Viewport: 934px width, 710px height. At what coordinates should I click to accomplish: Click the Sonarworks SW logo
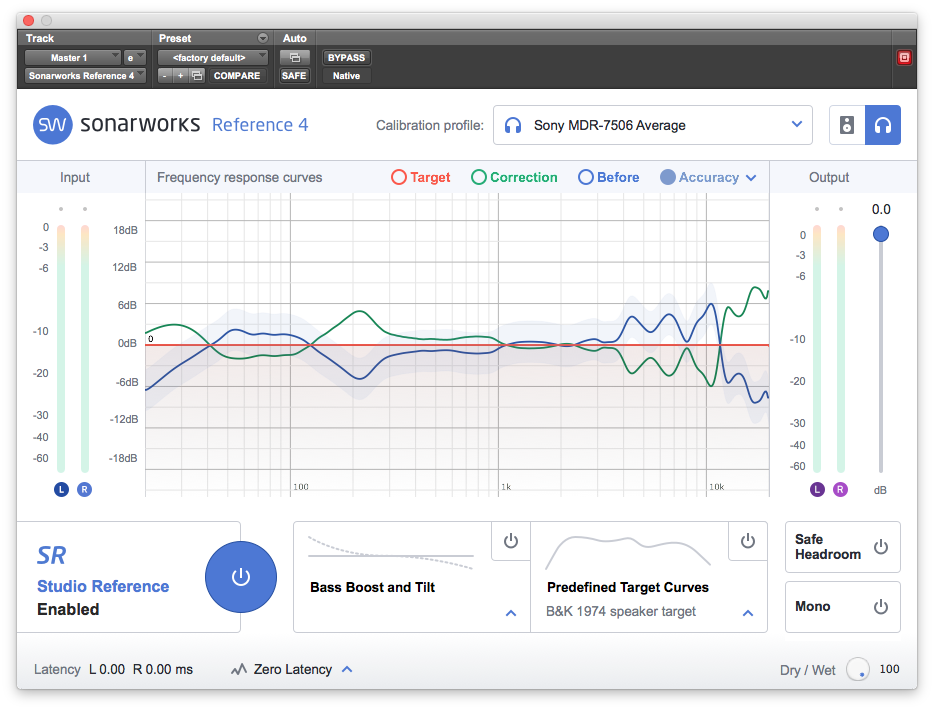click(52, 125)
